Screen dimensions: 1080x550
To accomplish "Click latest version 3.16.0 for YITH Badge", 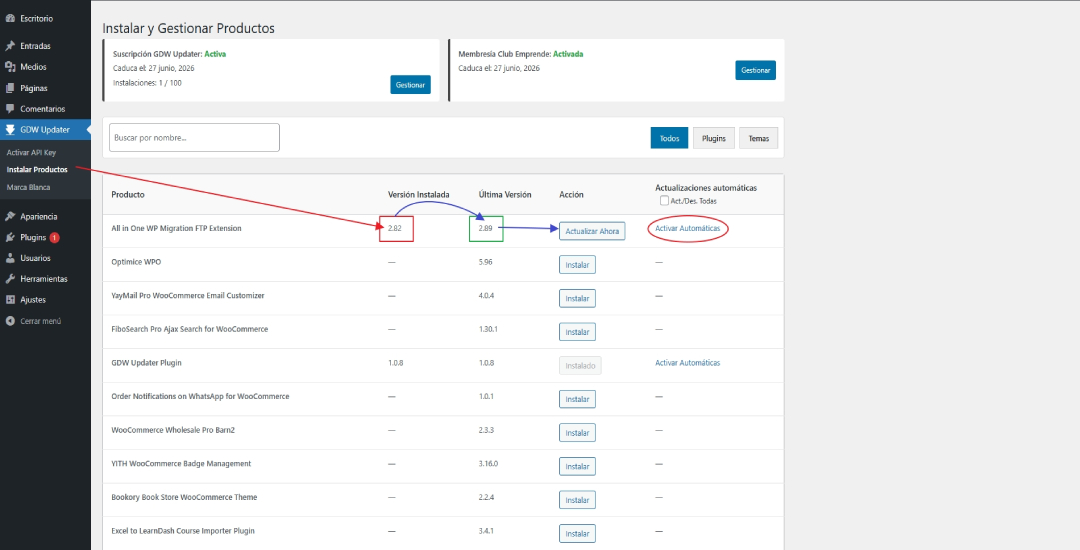I will [488, 463].
